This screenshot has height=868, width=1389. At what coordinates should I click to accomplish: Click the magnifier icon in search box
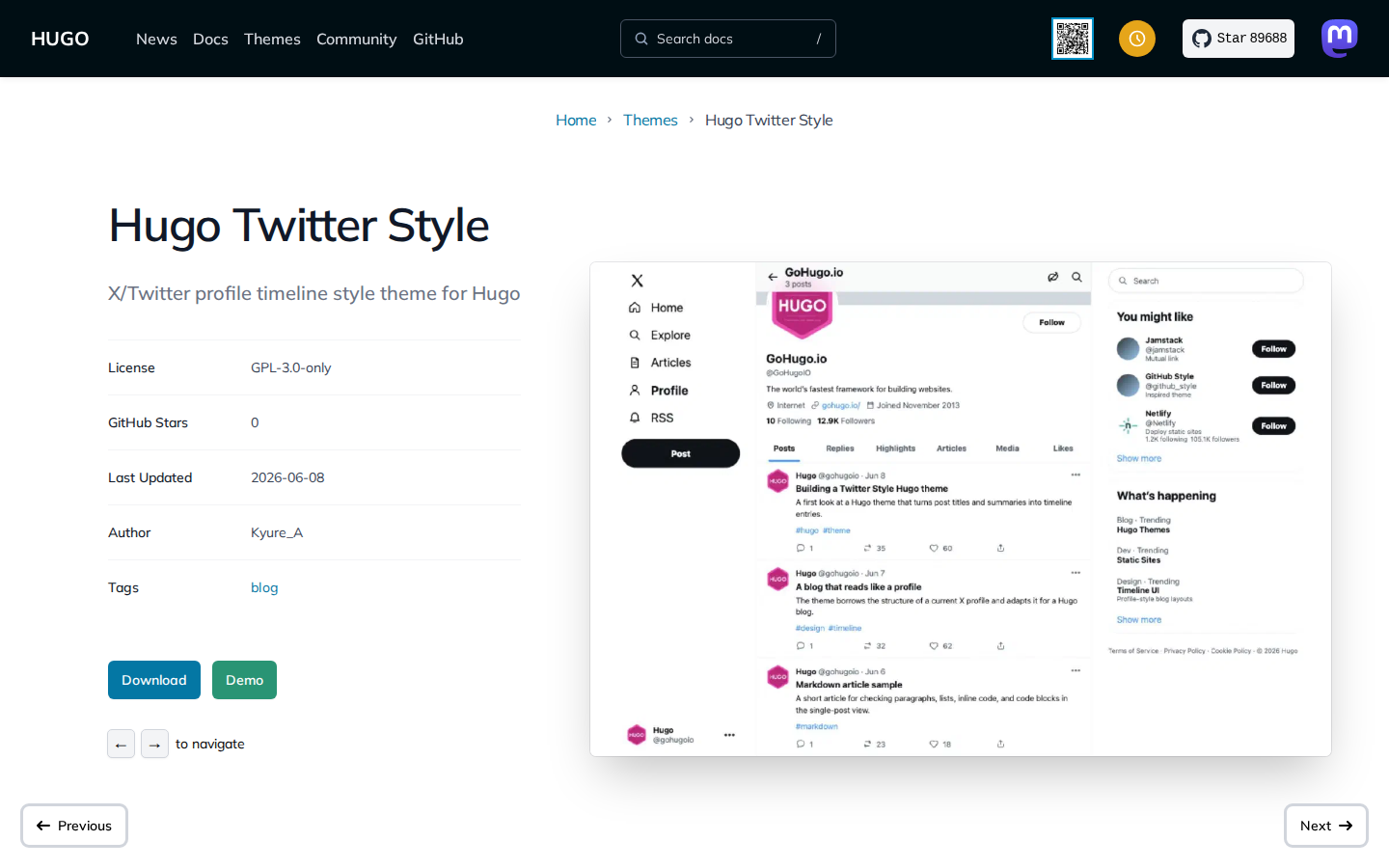point(641,39)
